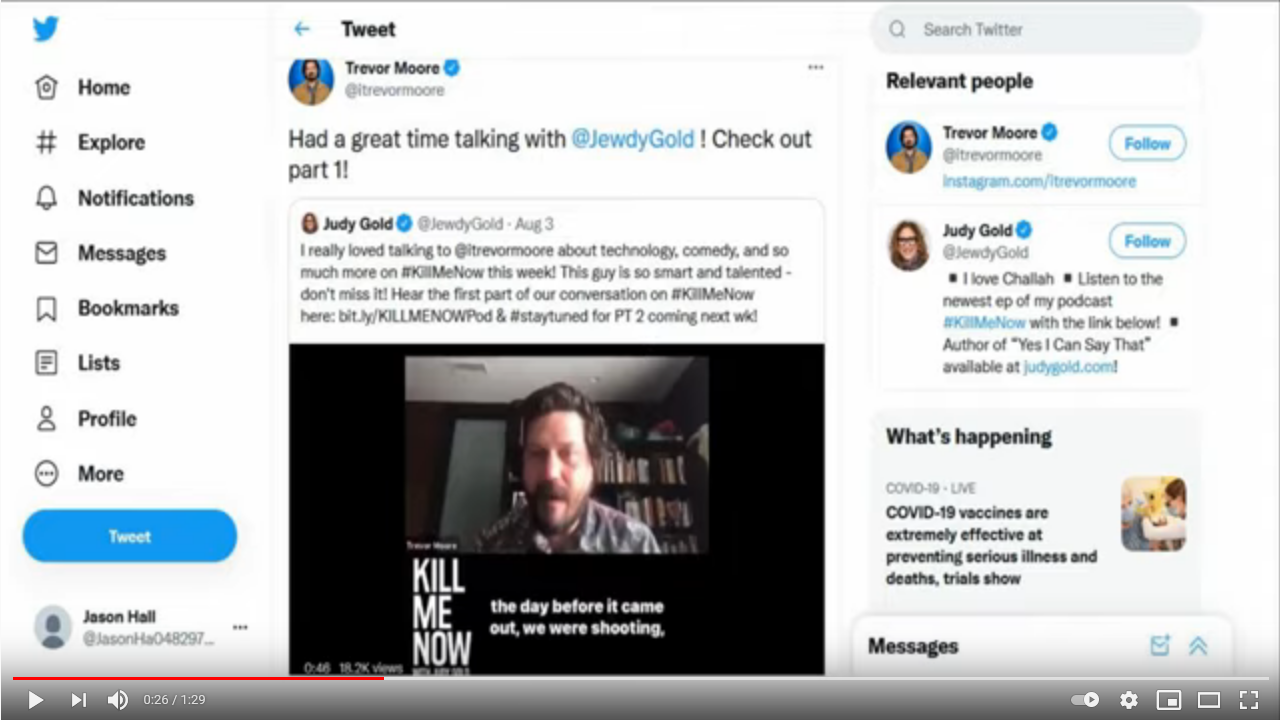Click the back arrow beside Tweet header
The width and height of the screenshot is (1280, 720).
302,29
